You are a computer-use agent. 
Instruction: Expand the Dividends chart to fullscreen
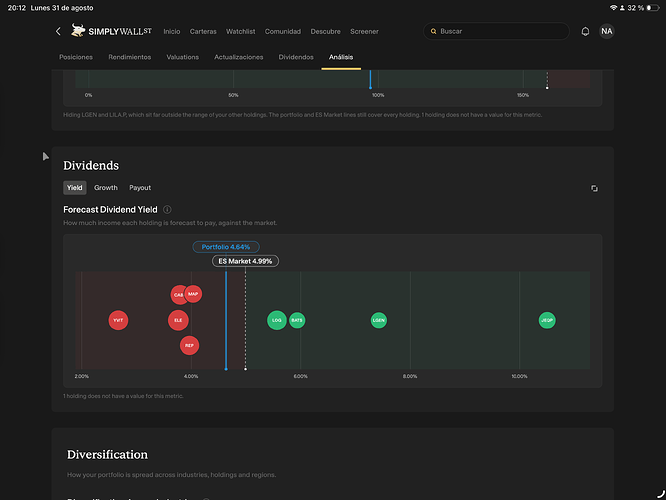594,188
